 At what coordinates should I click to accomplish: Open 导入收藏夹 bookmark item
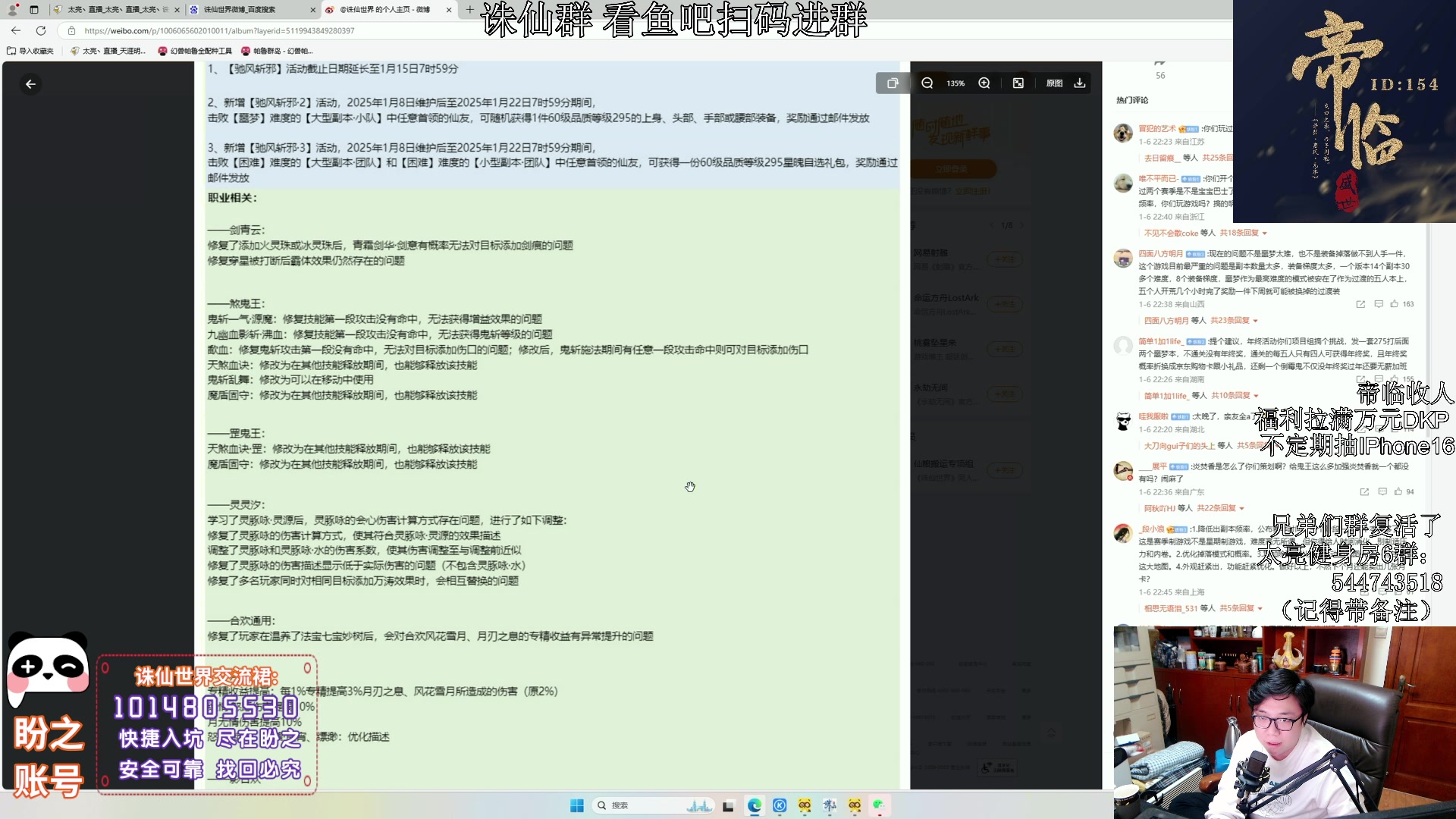[30, 51]
